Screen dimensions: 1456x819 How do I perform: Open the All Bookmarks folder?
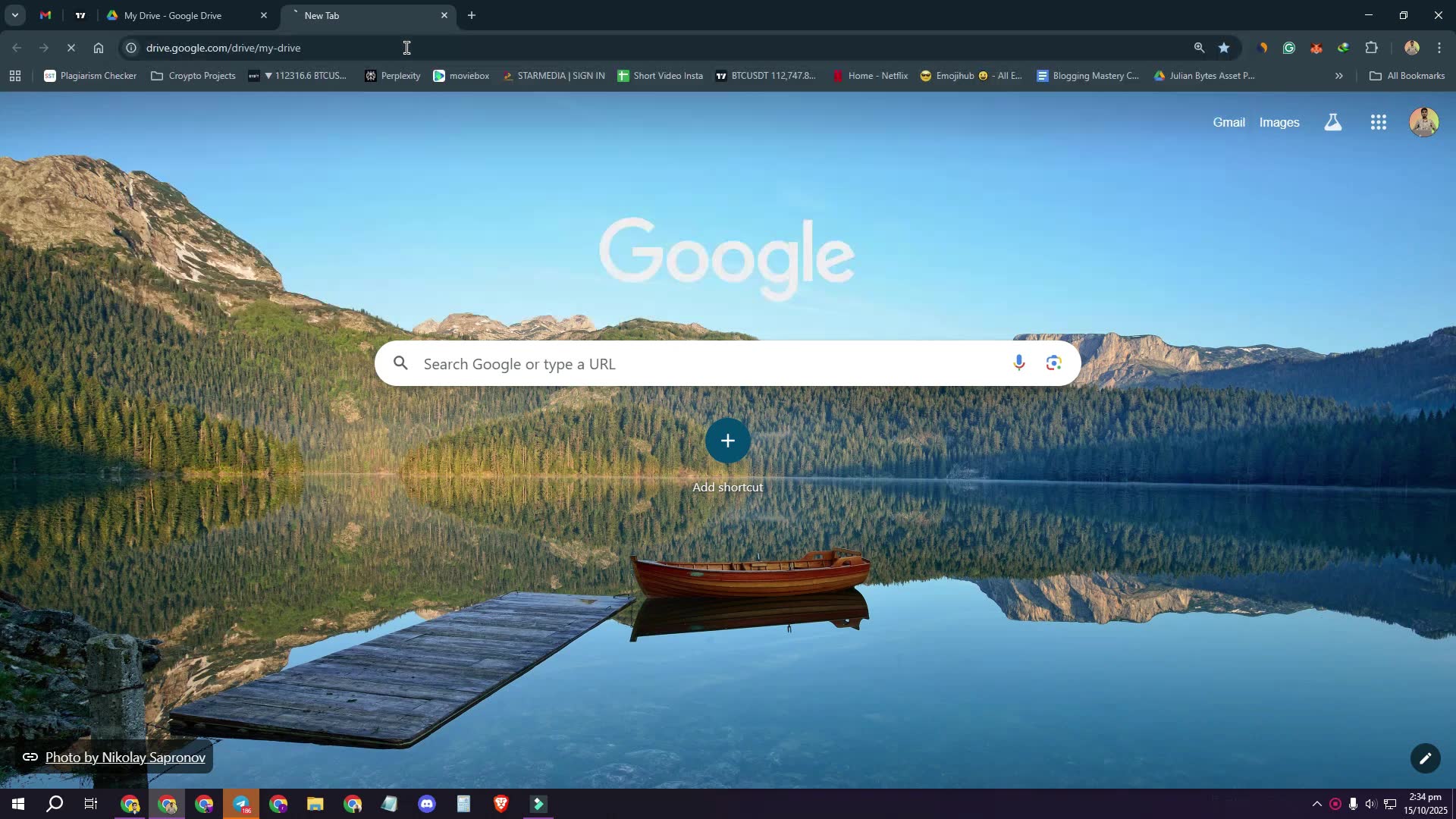pos(1407,76)
